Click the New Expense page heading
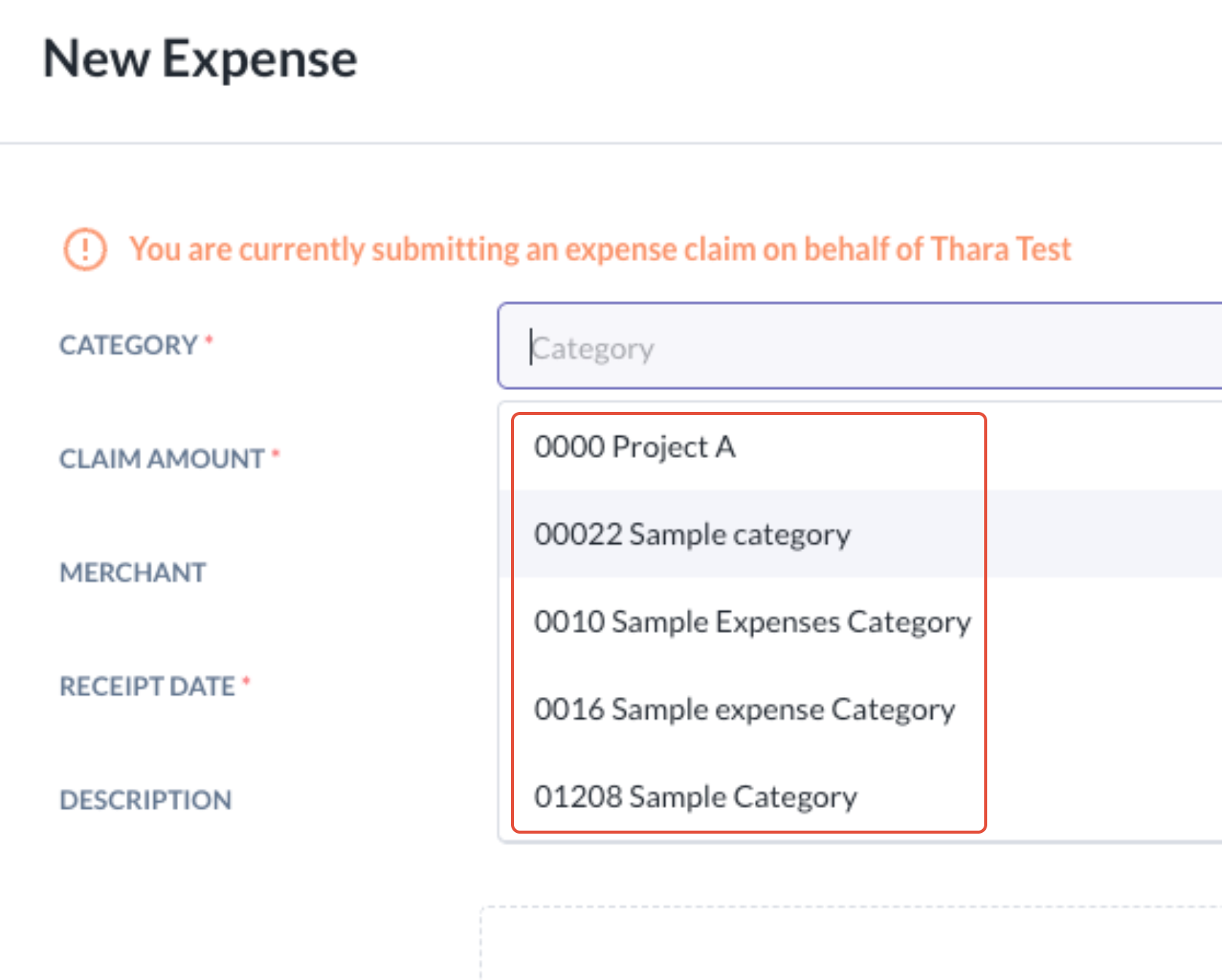Viewport: 1222px width, 980px height. 200,59
